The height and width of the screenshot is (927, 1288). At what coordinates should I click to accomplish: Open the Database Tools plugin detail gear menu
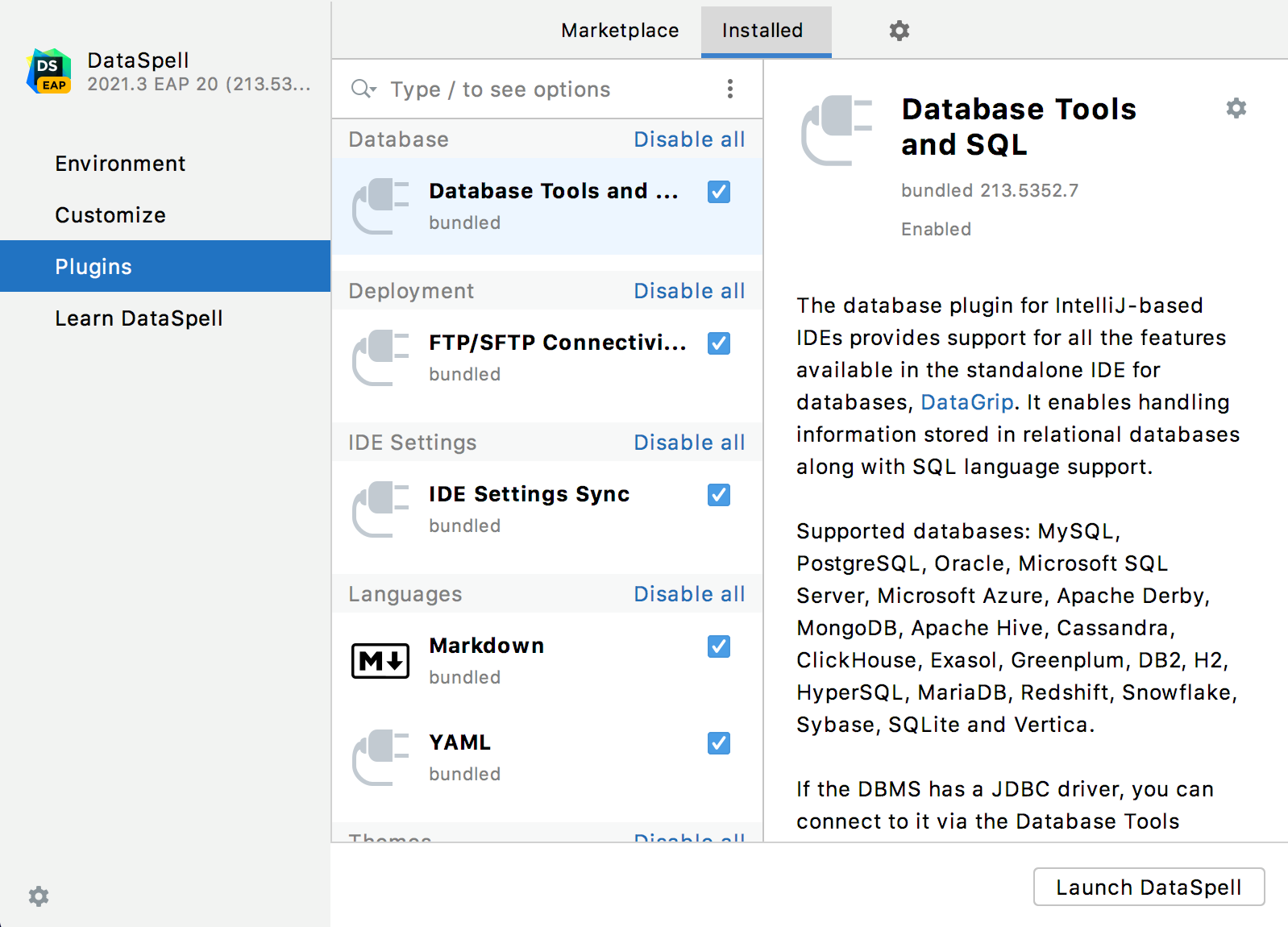pyautogui.click(x=1236, y=108)
